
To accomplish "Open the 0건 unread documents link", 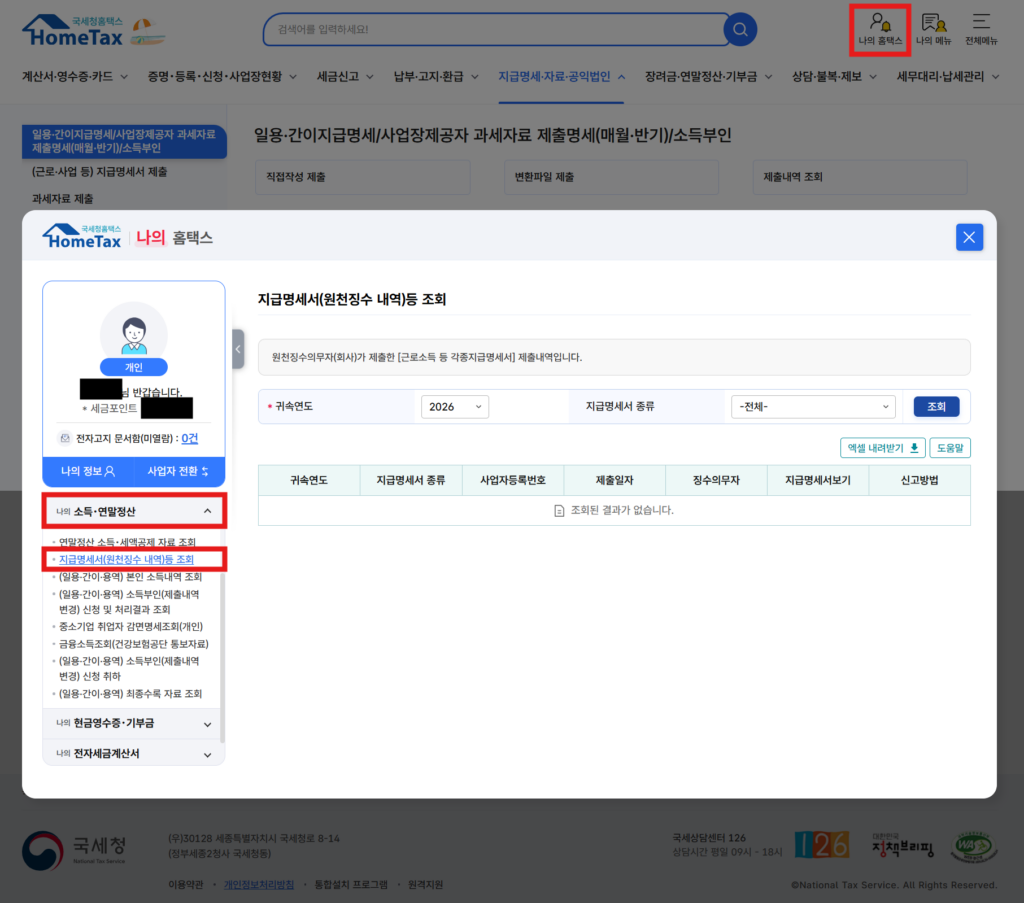I will point(189,438).
